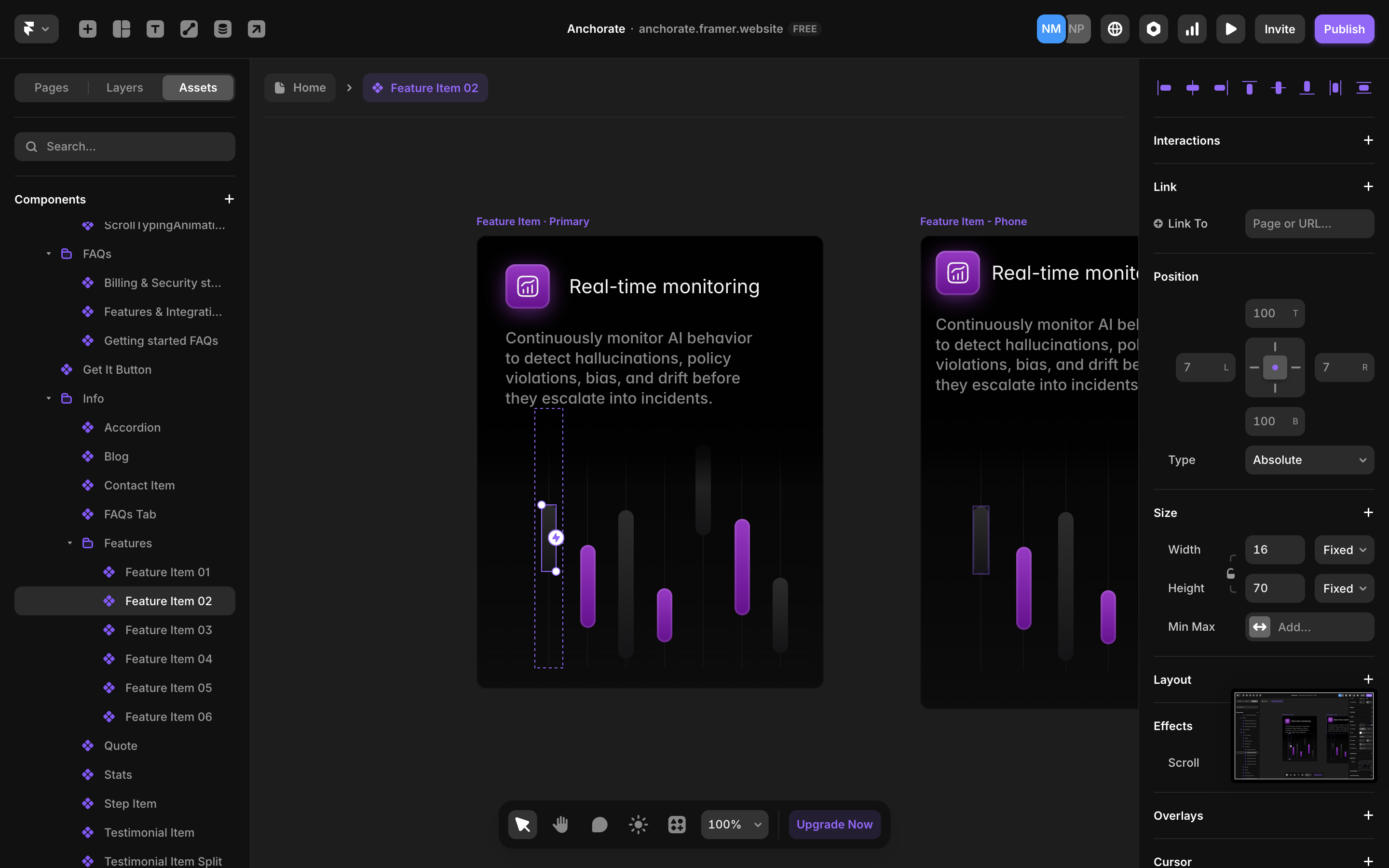Switch to the Layers tab
1389x868 pixels.
pyautogui.click(x=124, y=87)
